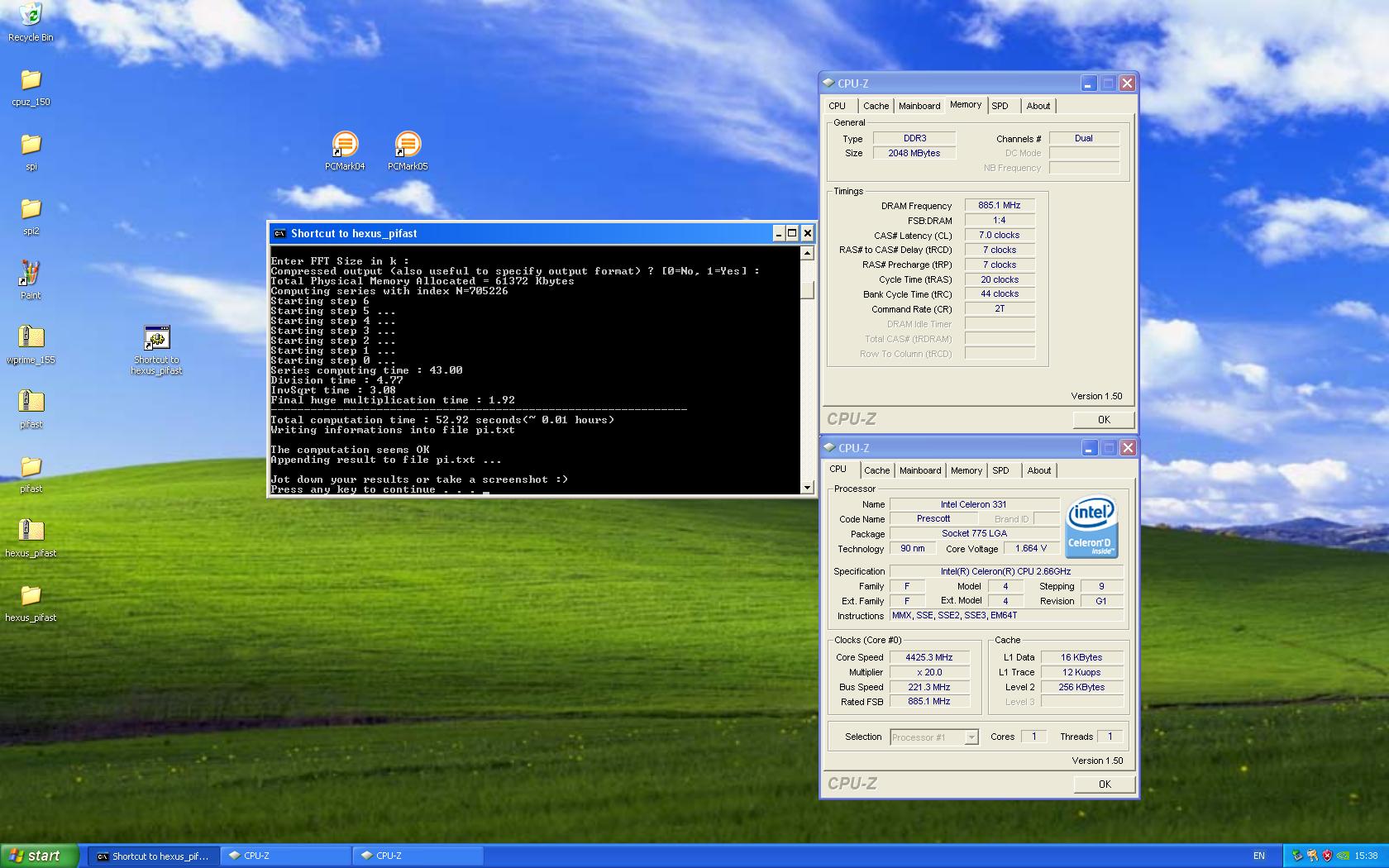
Task: Click OK in the CPU-Z Memory window
Action: pos(1104,419)
